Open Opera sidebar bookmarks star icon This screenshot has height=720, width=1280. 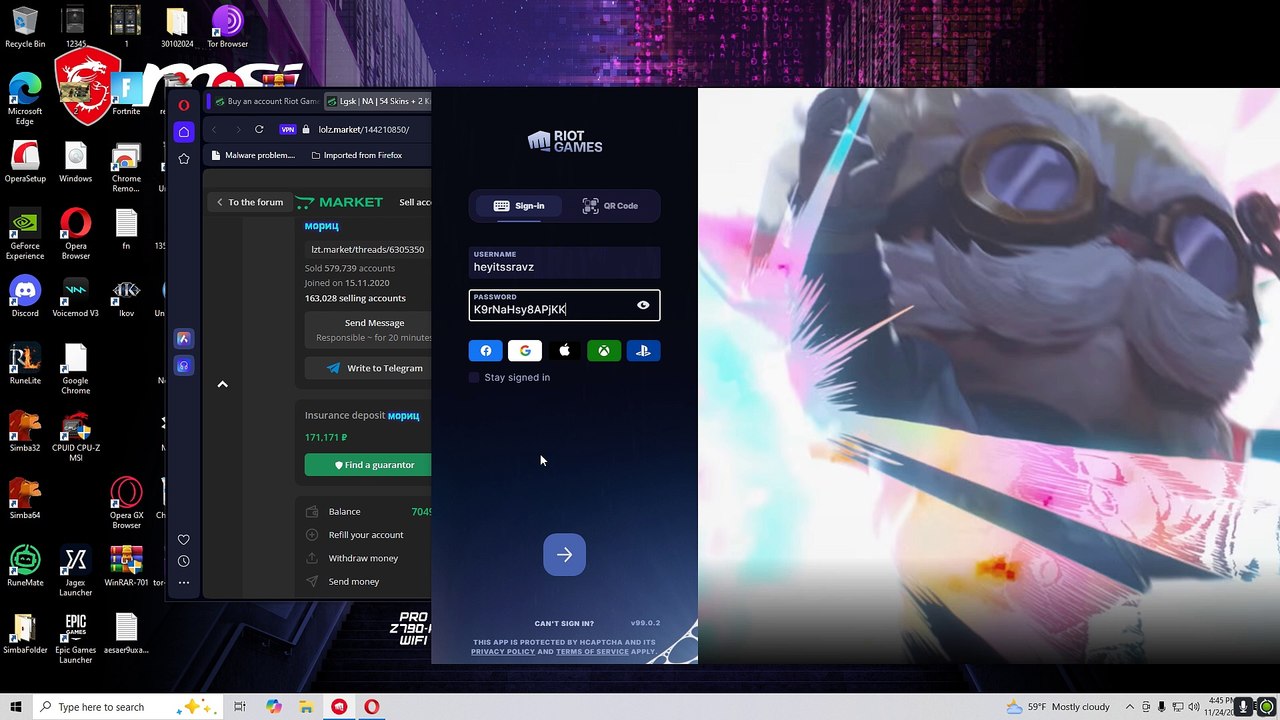(184, 159)
